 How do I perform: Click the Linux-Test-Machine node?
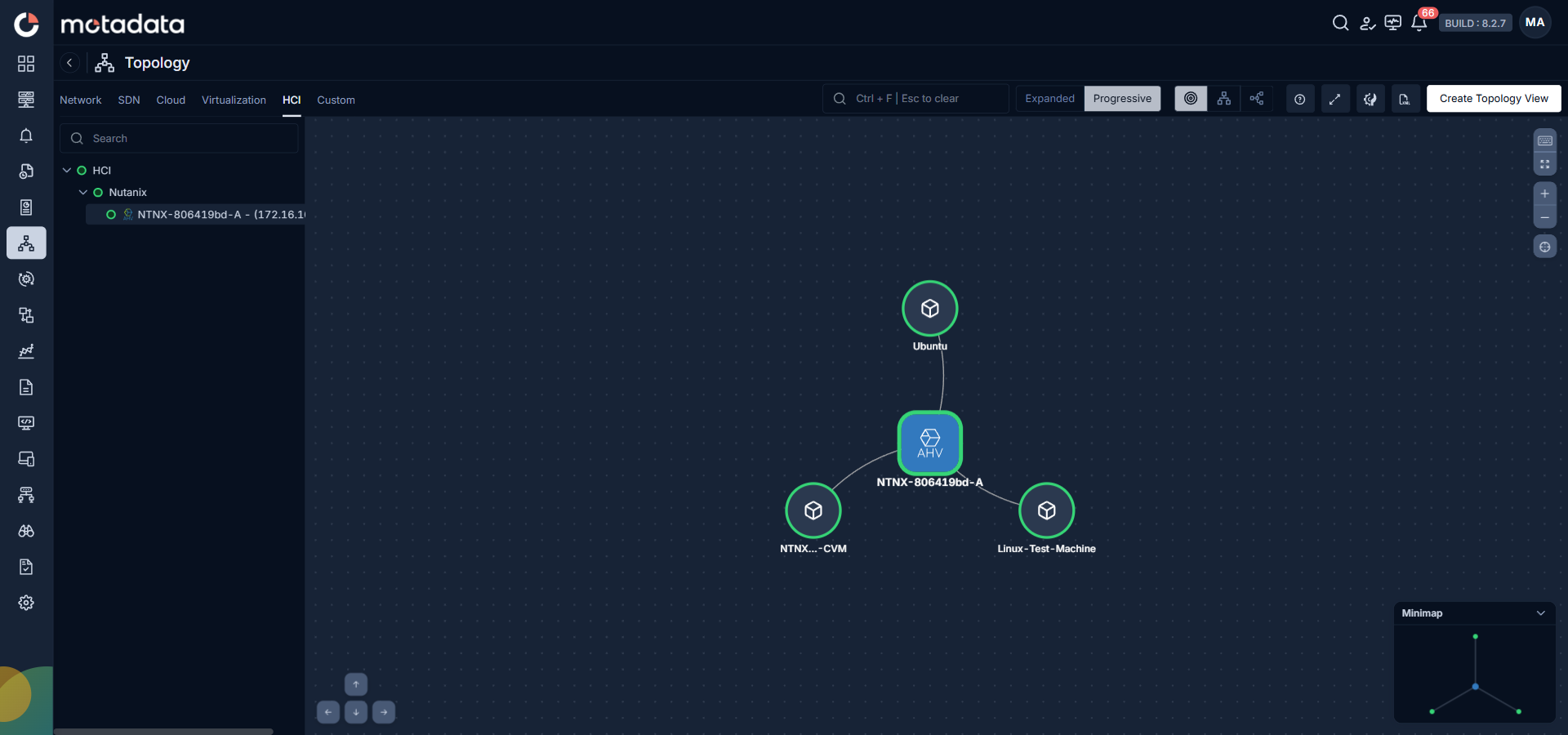tap(1047, 510)
